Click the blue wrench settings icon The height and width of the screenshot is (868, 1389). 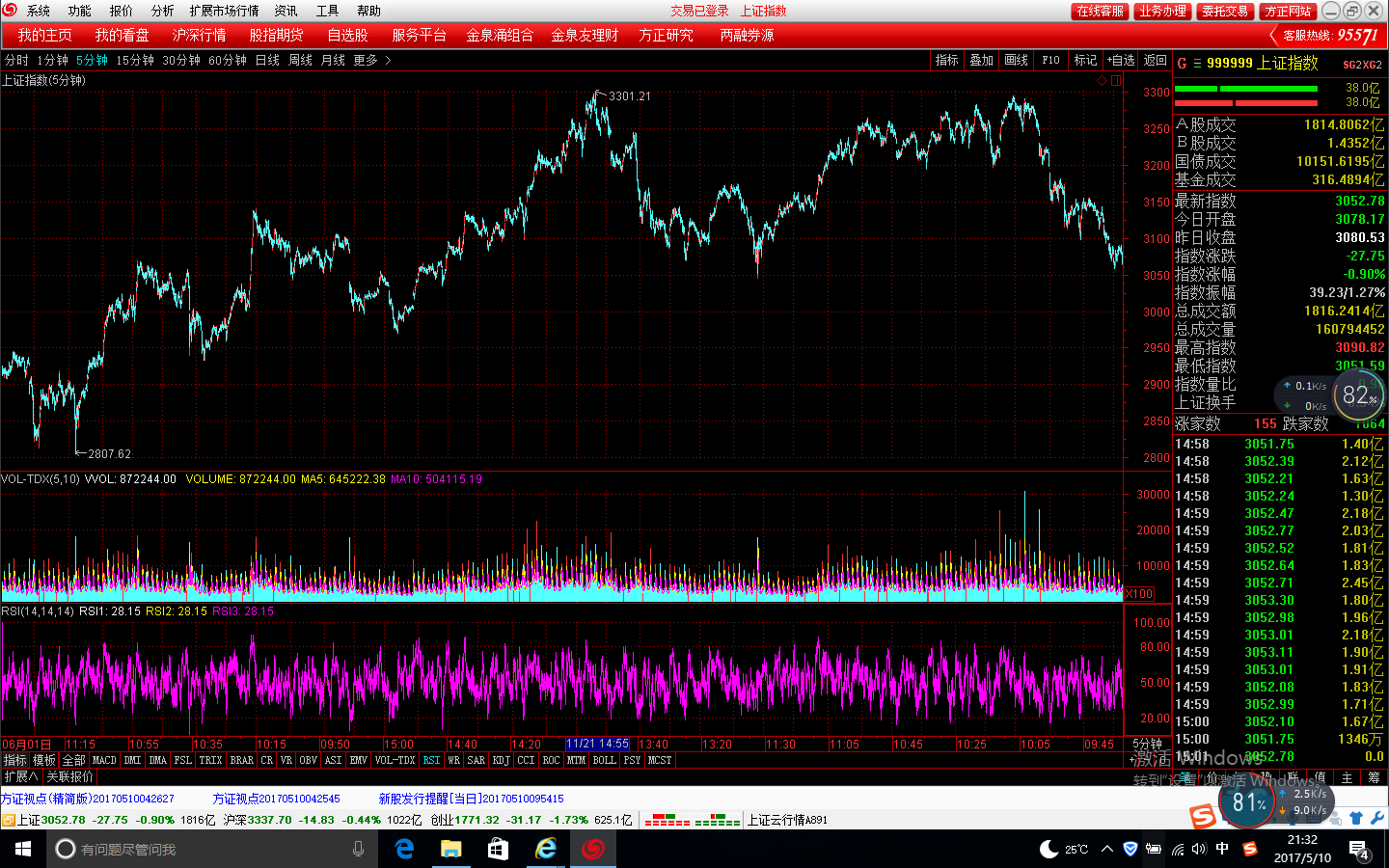pyautogui.click(x=1376, y=818)
